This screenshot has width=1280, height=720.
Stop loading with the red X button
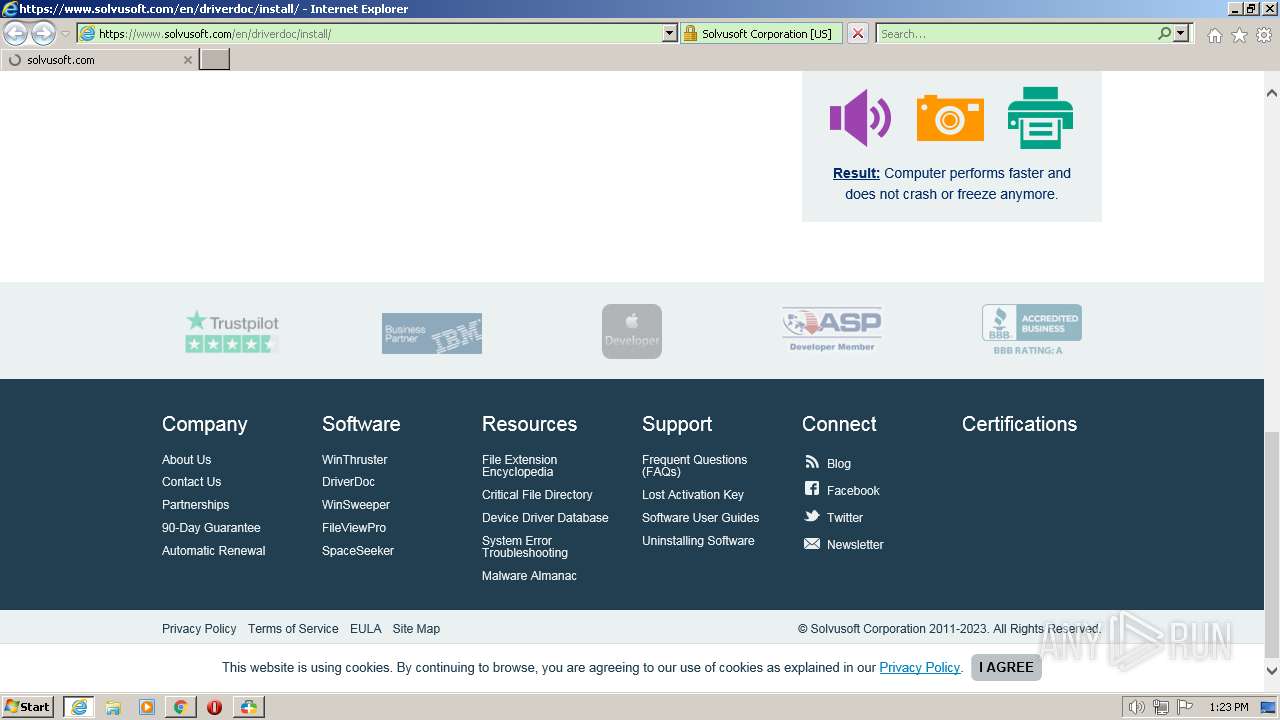pyautogui.click(x=858, y=33)
